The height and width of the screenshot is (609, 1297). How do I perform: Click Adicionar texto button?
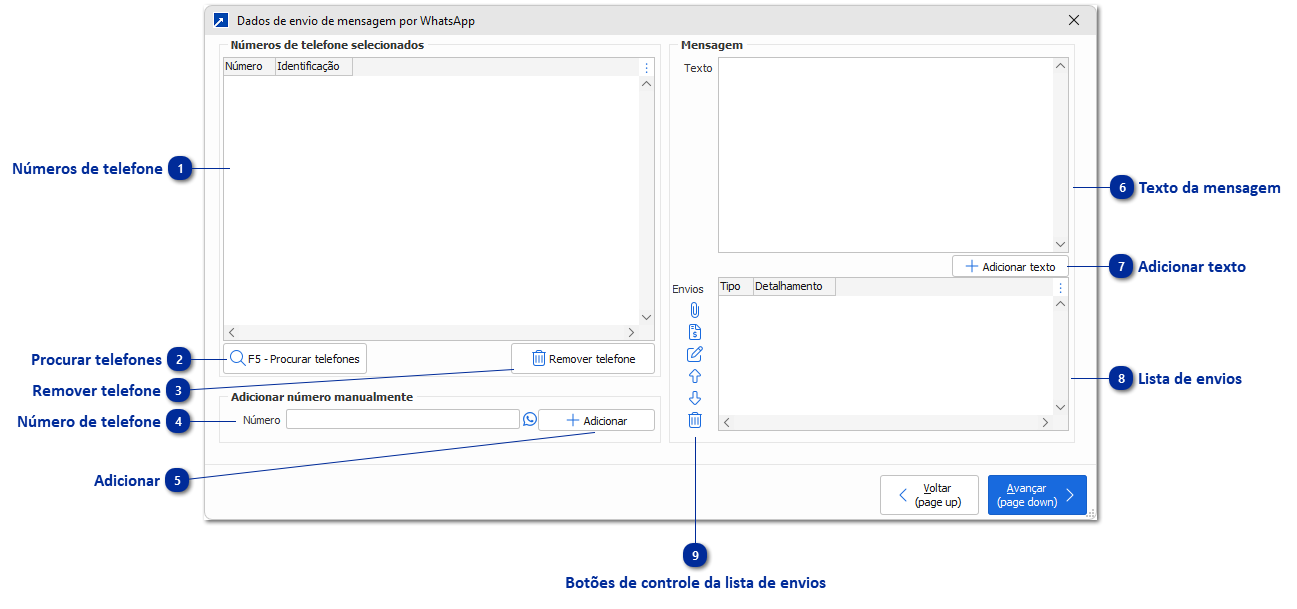click(x=1010, y=267)
